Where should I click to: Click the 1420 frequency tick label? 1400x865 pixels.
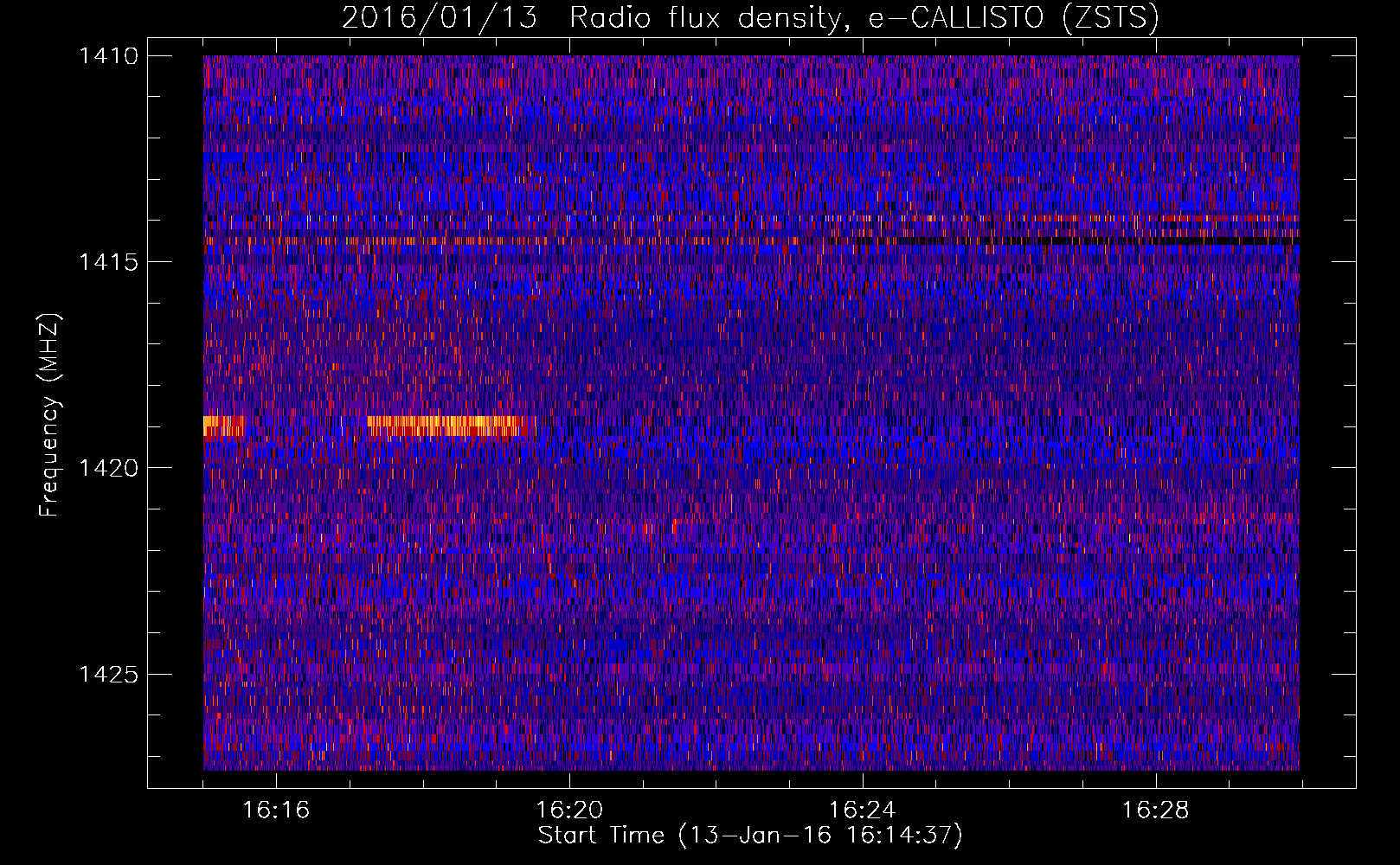click(x=108, y=468)
